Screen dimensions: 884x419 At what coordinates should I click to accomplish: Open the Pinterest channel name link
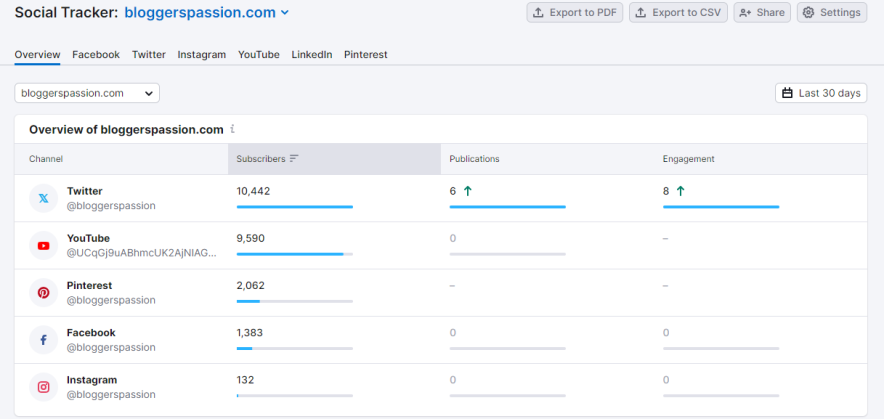point(90,285)
